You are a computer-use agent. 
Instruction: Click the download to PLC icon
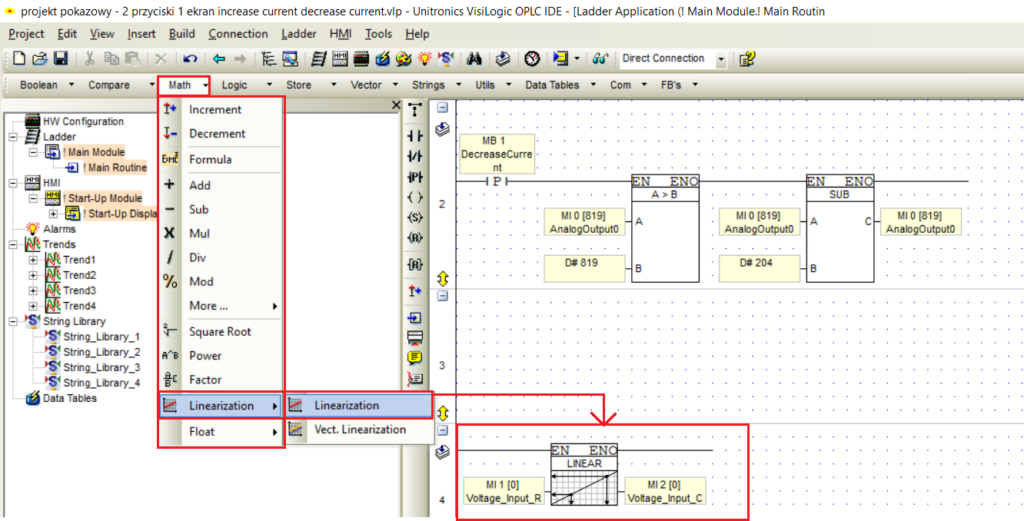click(x=502, y=59)
